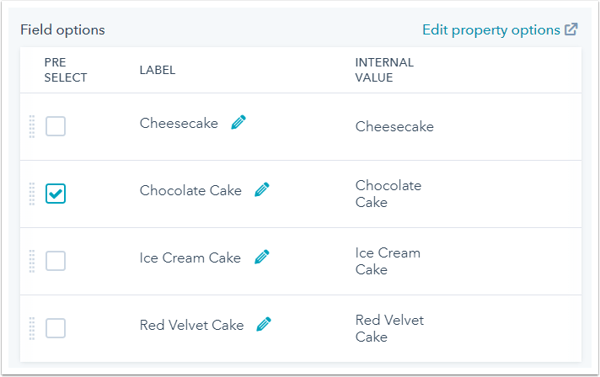
Task: Click drag handle of Ice Cream Cake row
Action: click(32, 261)
